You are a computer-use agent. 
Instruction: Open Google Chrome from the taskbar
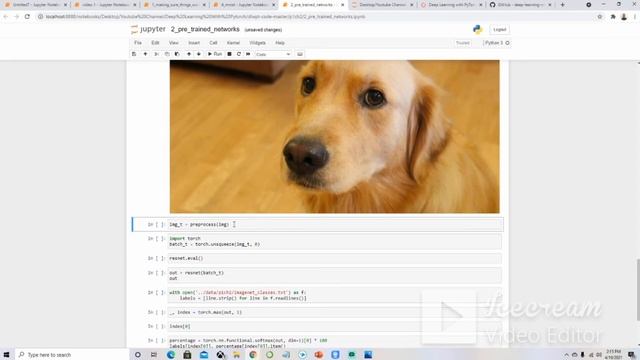pyautogui.click(x=253, y=355)
